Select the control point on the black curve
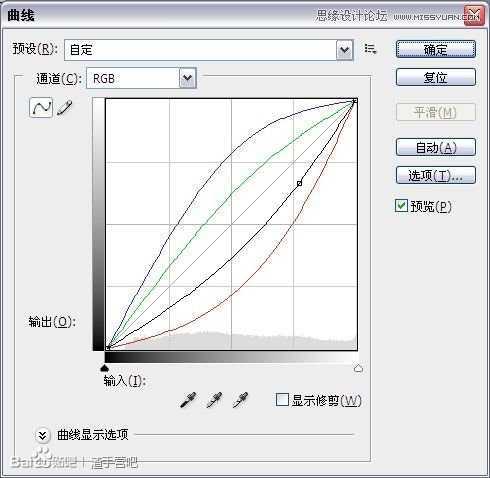This screenshot has width=490, height=478. (299, 183)
